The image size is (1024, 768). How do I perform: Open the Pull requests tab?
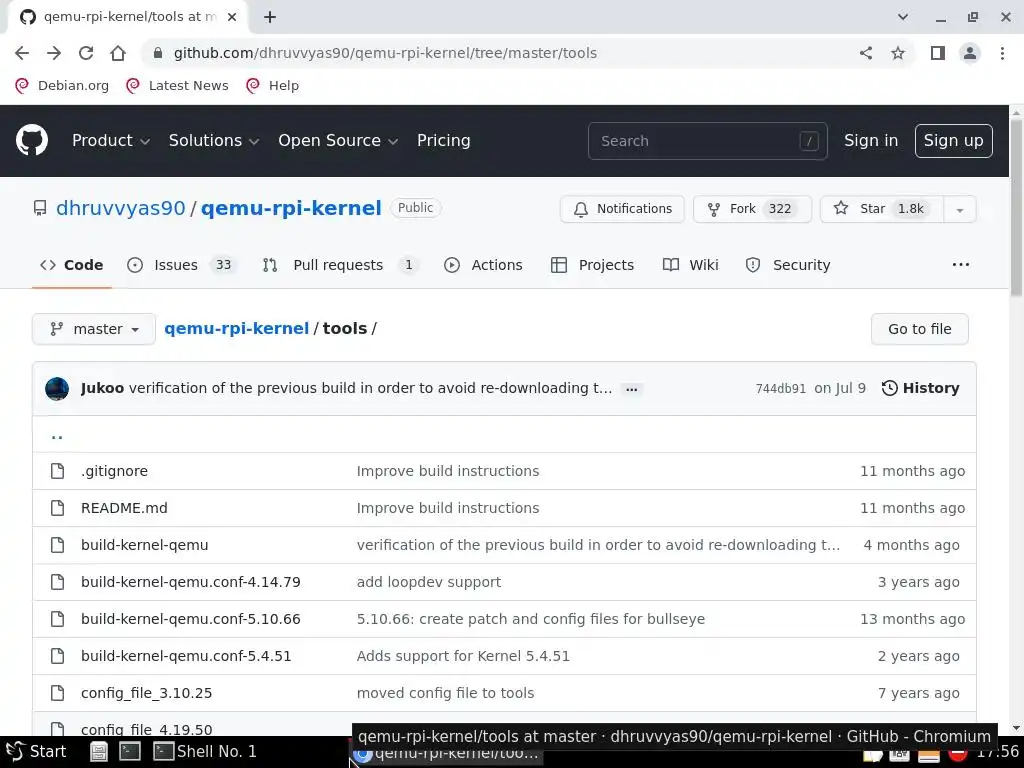340,265
